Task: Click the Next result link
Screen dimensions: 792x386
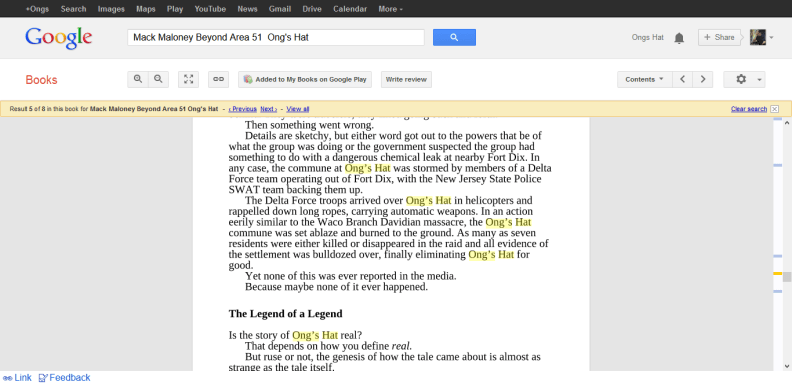Action: click(x=269, y=109)
